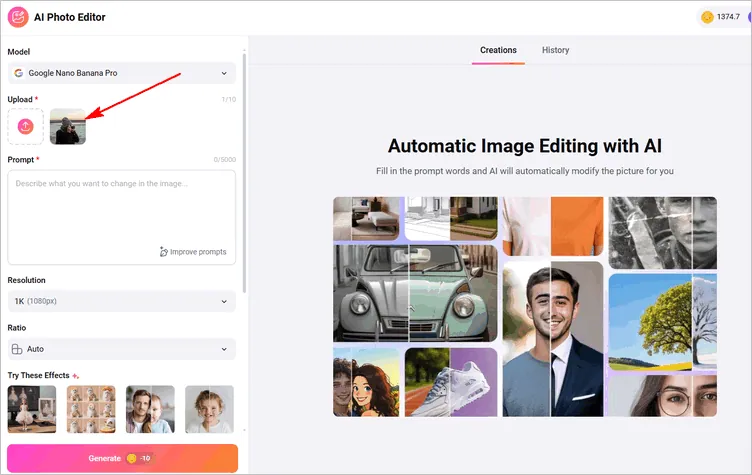Click the left panel vertical scrollbar

coord(245,173)
